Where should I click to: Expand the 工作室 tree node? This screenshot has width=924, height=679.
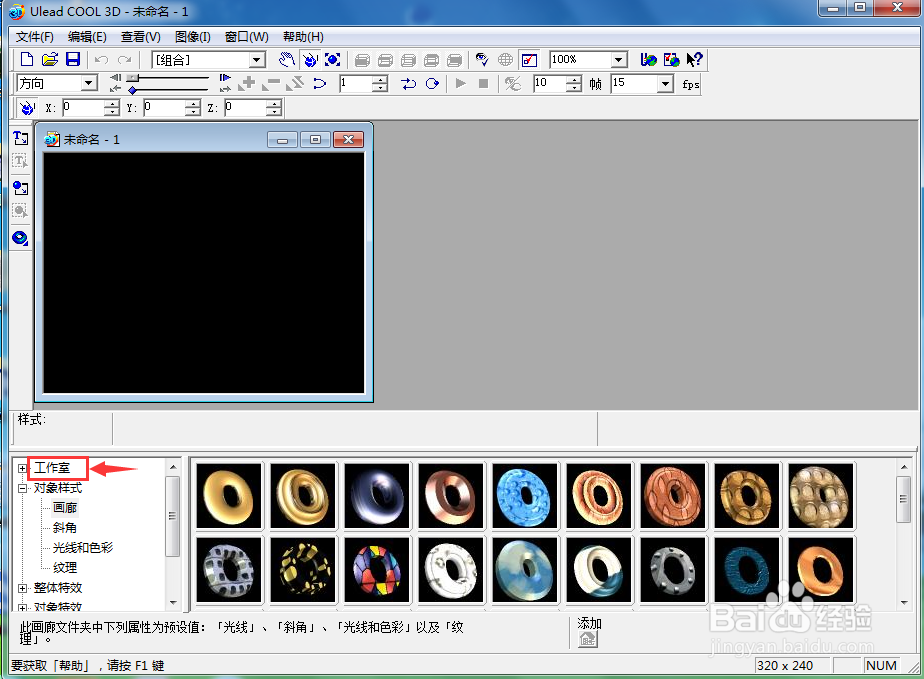(22, 469)
